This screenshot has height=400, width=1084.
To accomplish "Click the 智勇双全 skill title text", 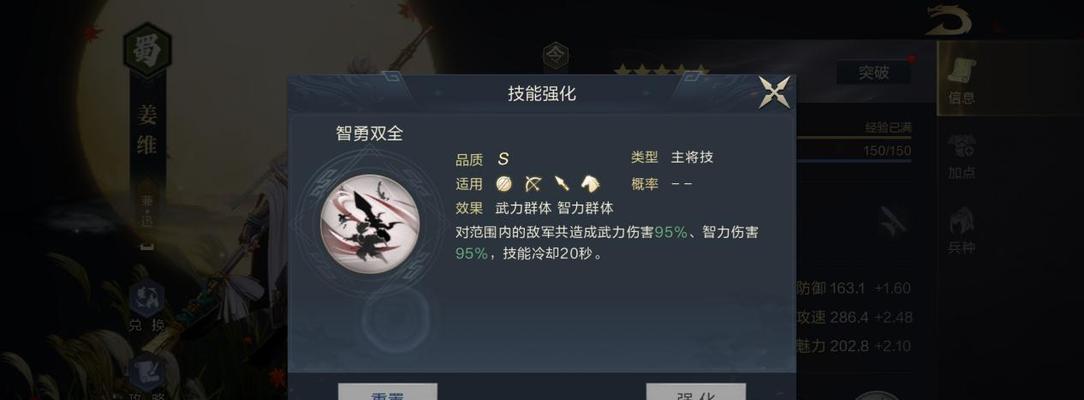I will tap(369, 133).
